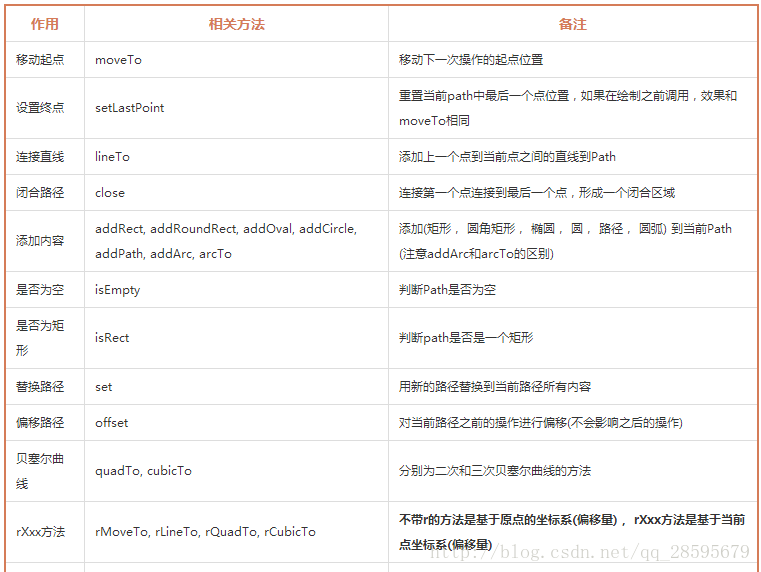
Task: Click the note 用新的路径替换到当前路径所有内容
Action: click(495, 387)
